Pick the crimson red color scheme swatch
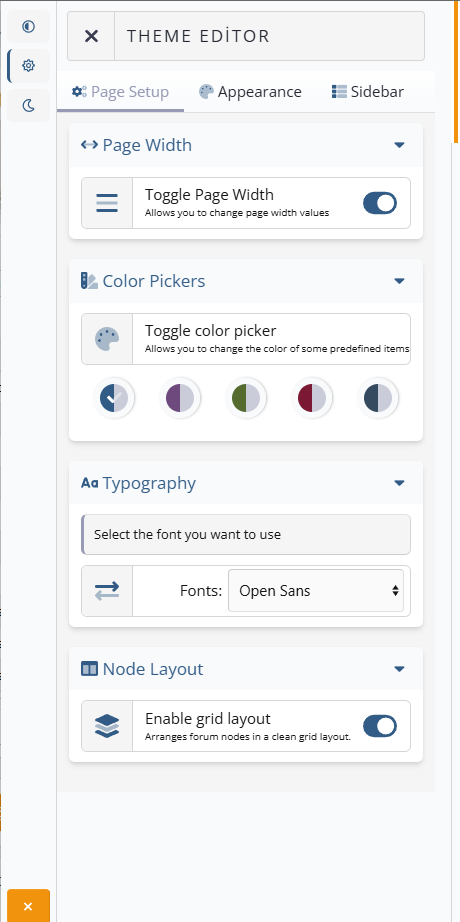460x922 pixels. [x=312, y=399]
